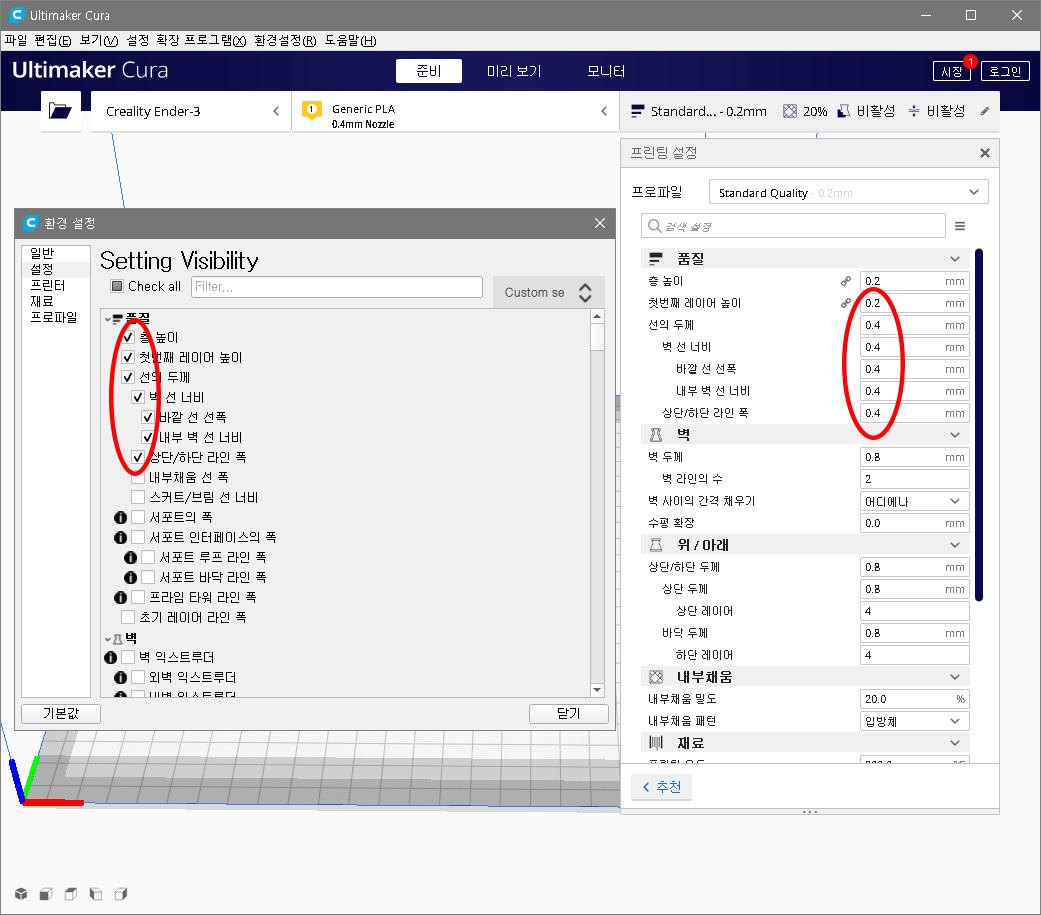Click link icon next to 층 높이
The width and height of the screenshot is (1041, 915).
click(x=845, y=281)
